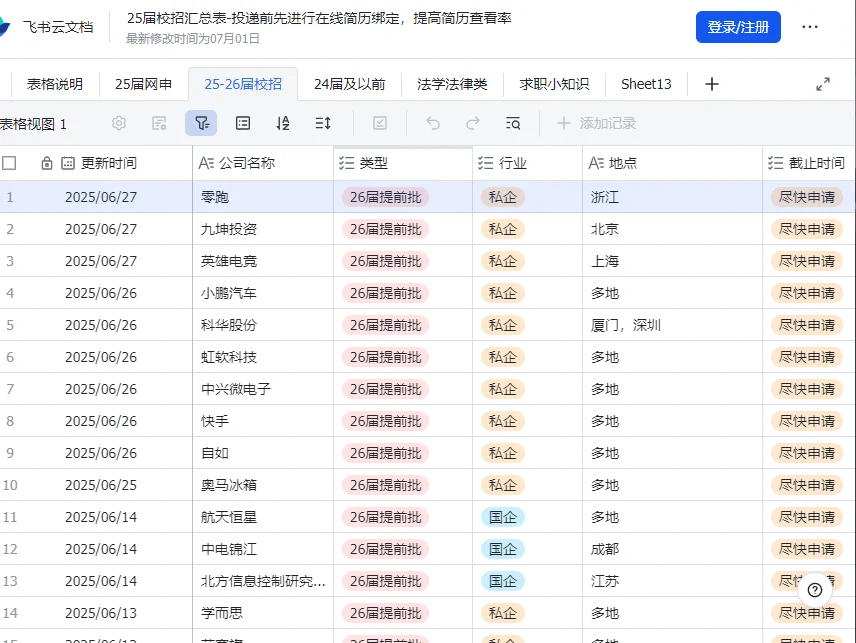Switch to the 25届网申 tab
The height and width of the screenshot is (643, 856).
[144, 84]
